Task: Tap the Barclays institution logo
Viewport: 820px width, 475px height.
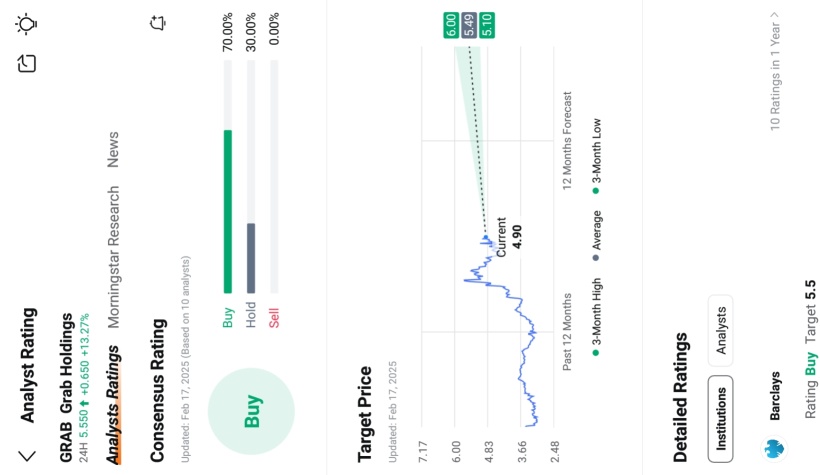Action: click(x=773, y=448)
